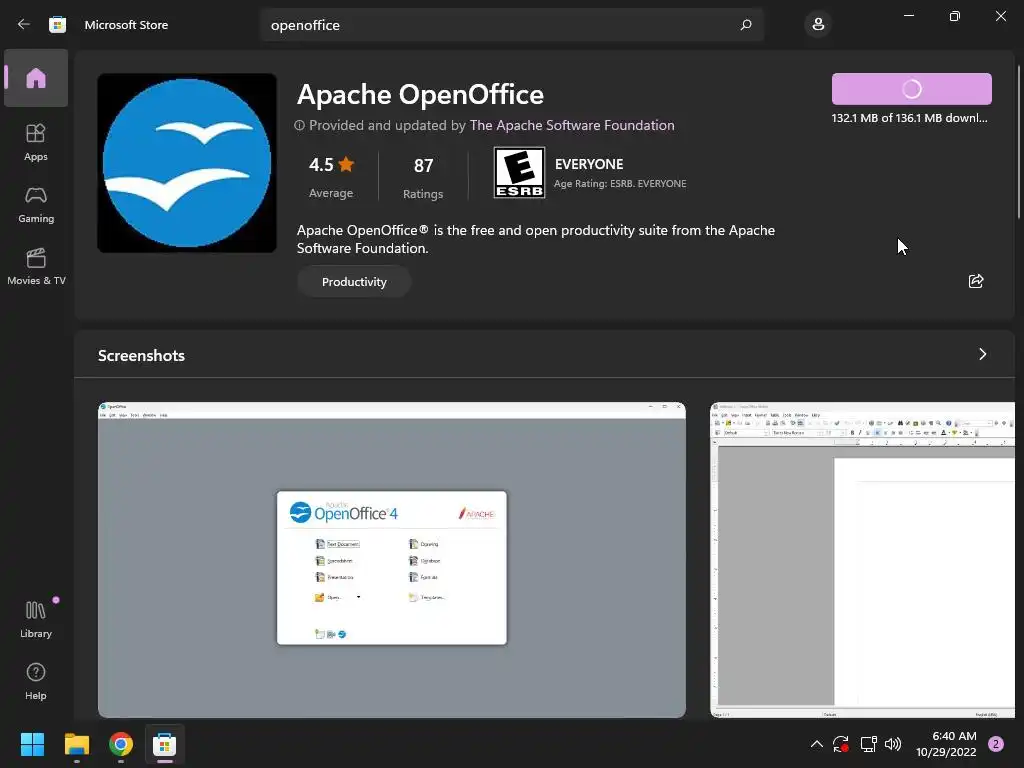Click the 132.1 MB of 136.1 MB download status

909,118
